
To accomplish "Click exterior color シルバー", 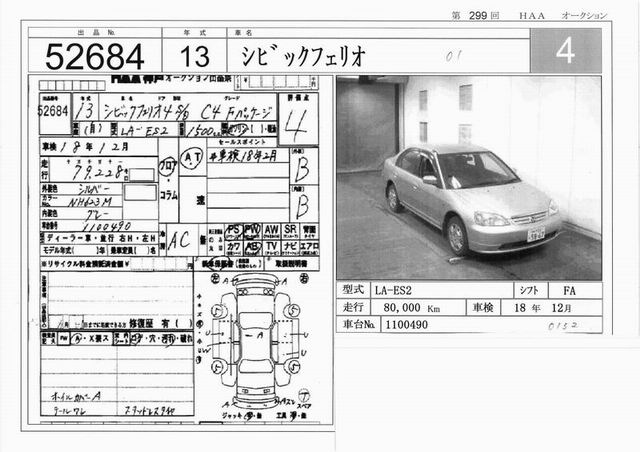I will [94, 189].
